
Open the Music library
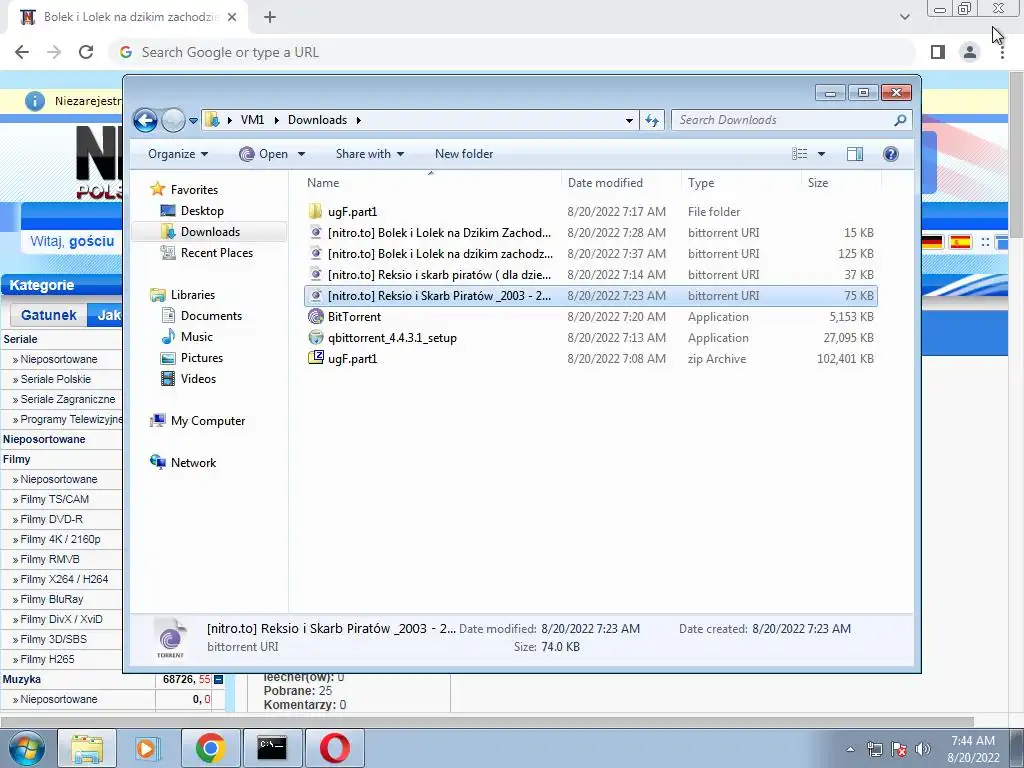point(197,337)
